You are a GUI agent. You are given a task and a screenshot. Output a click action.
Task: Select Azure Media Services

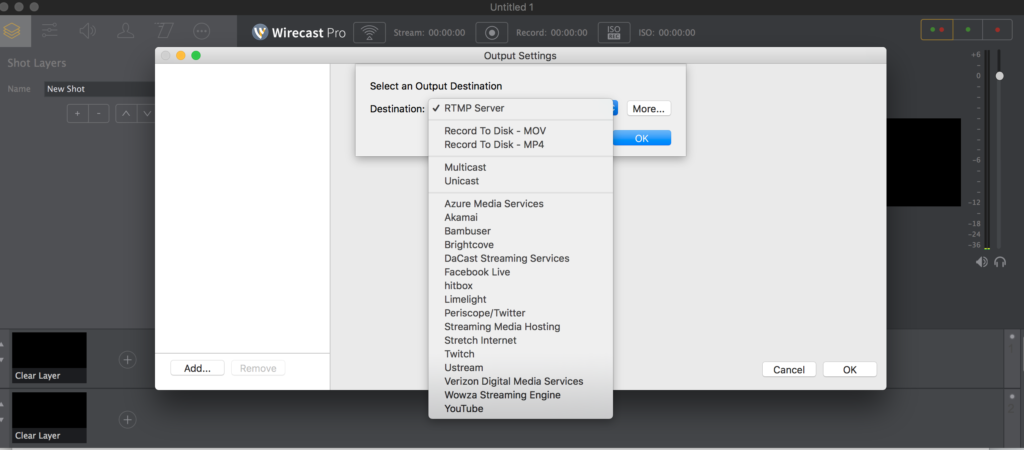pyautogui.click(x=520, y=204)
